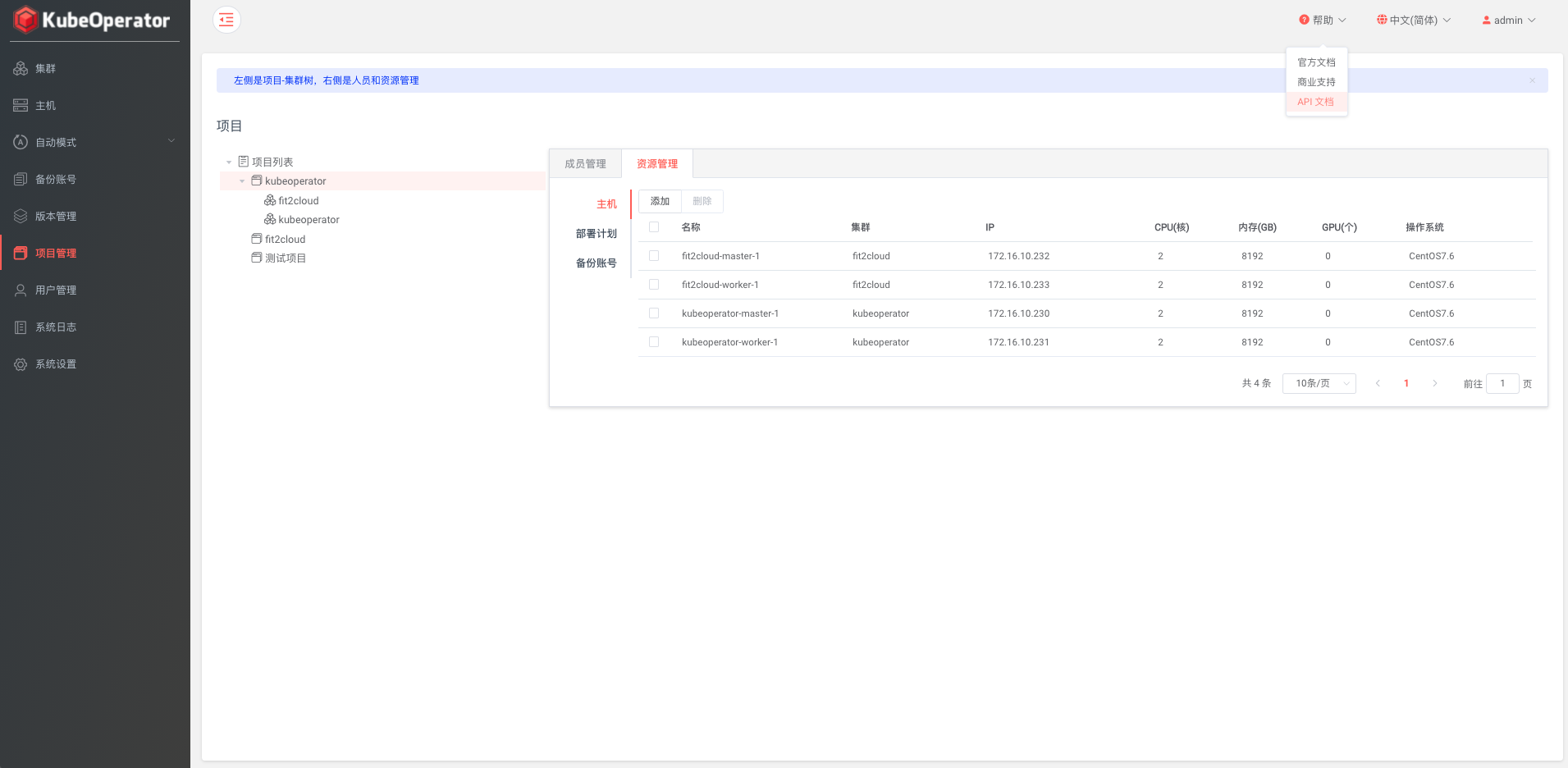Check the fit2cloud-master-1 row checkbox
Screen dimensions: 1568x768
654,256
